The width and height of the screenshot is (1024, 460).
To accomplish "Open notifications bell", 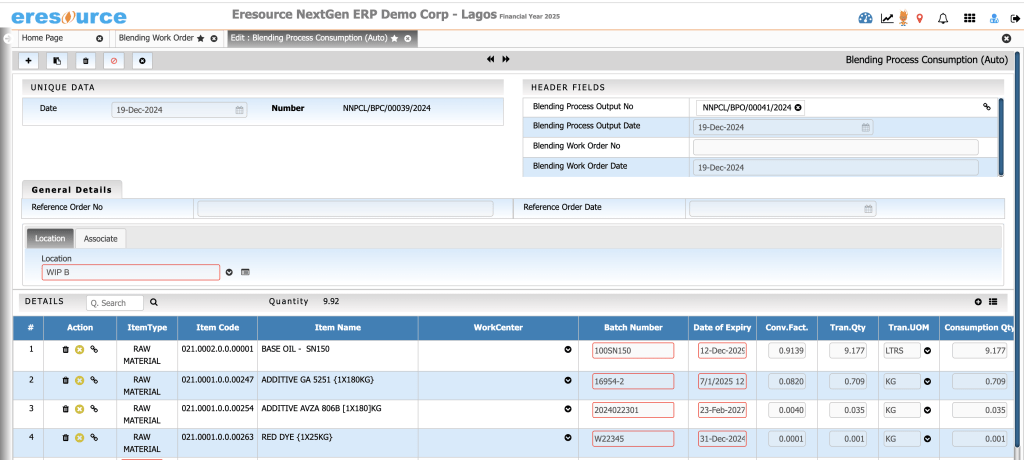I will (x=942, y=18).
